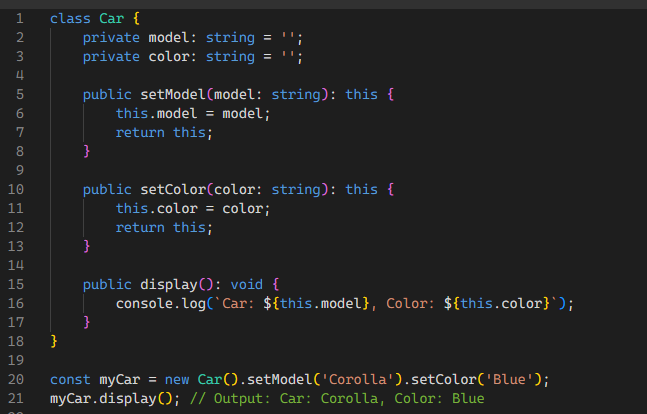Click line number 20 in the gutter
This screenshot has width=647, height=414.
(x=16, y=379)
